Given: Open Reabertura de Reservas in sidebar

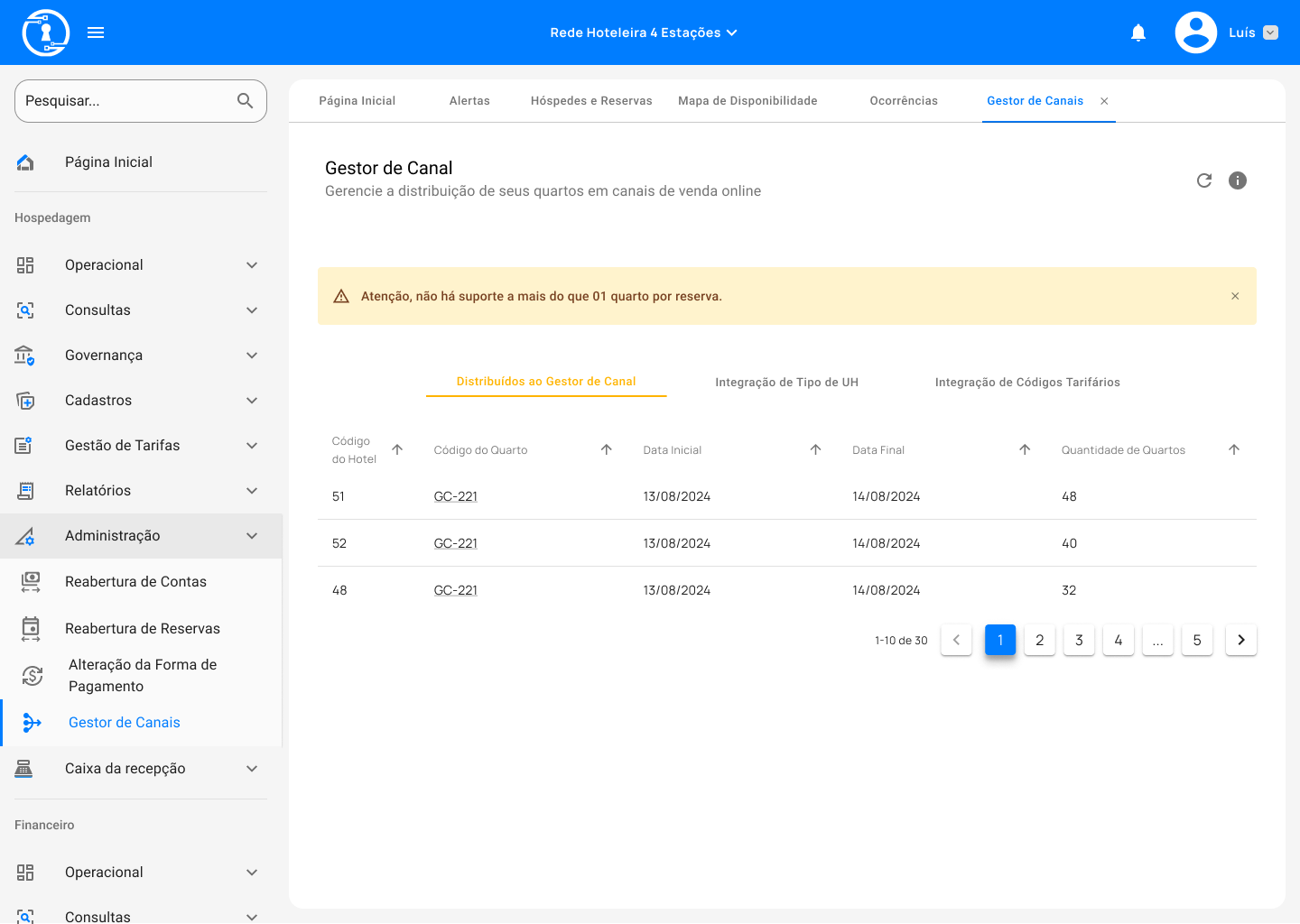Looking at the screenshot, I should point(143,629).
